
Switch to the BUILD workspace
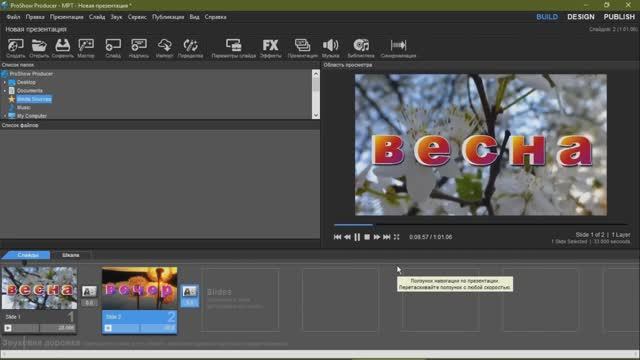(547, 17)
